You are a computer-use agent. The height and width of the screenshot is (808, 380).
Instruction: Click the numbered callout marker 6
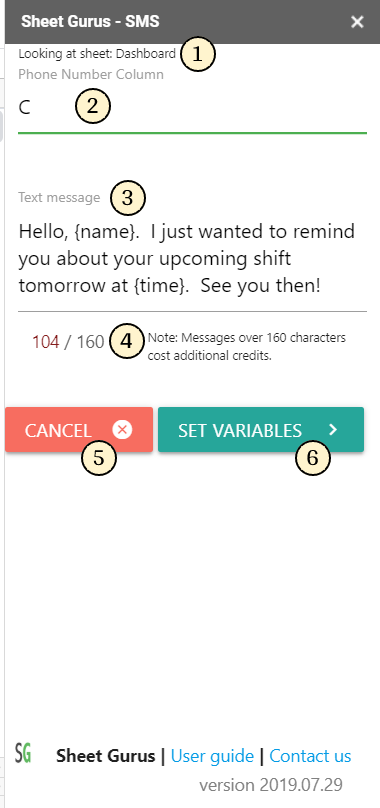point(313,458)
